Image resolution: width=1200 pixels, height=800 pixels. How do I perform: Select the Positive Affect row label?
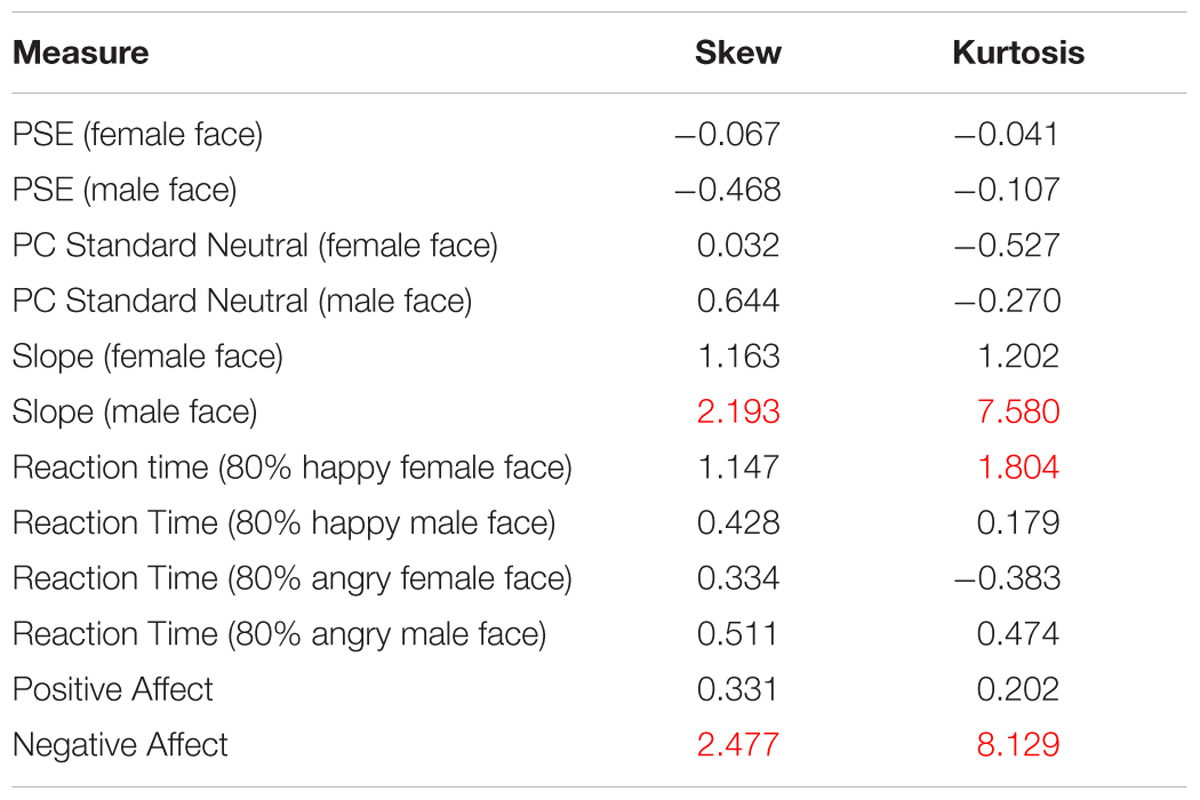point(113,689)
